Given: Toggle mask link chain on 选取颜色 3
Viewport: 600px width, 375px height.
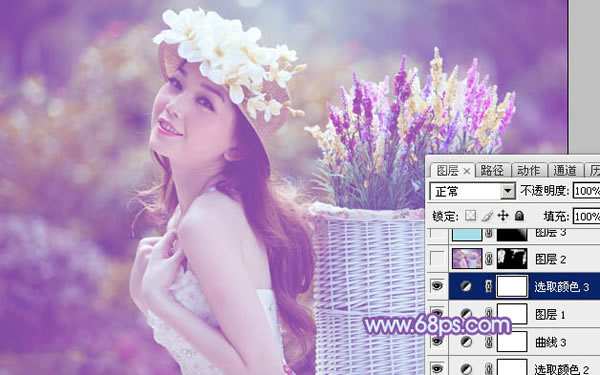Looking at the screenshot, I should point(489,286).
